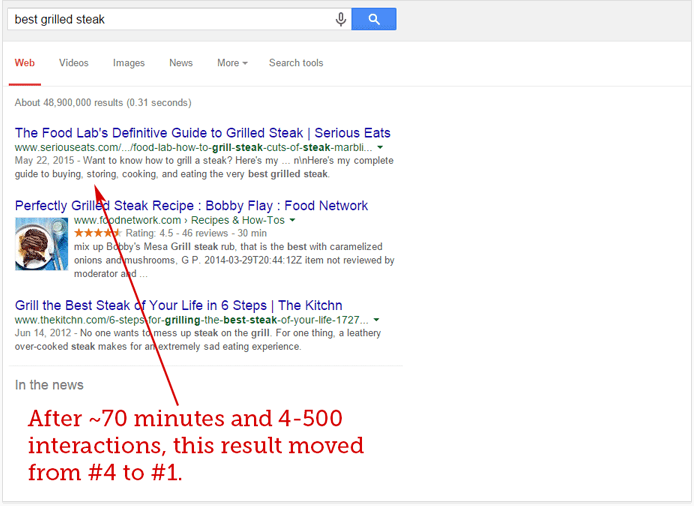Expand the thekitchn.com URL dropdown arrow

tap(376, 320)
